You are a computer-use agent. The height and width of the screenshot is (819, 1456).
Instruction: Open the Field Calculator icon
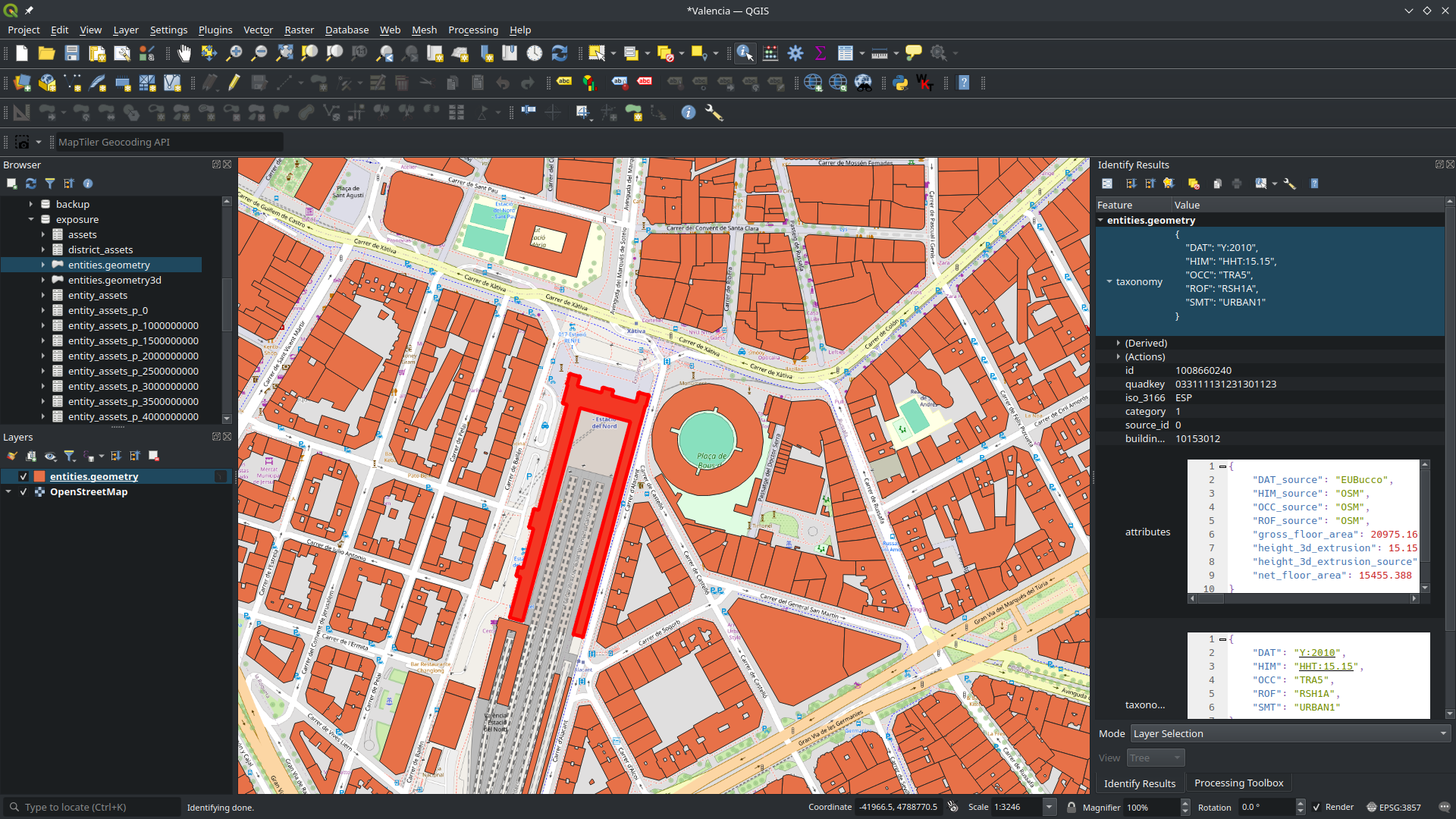point(770,53)
